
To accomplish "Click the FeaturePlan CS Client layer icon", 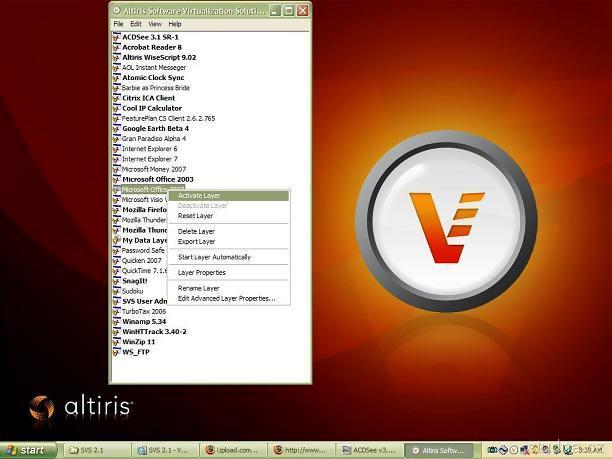I will [x=116, y=118].
